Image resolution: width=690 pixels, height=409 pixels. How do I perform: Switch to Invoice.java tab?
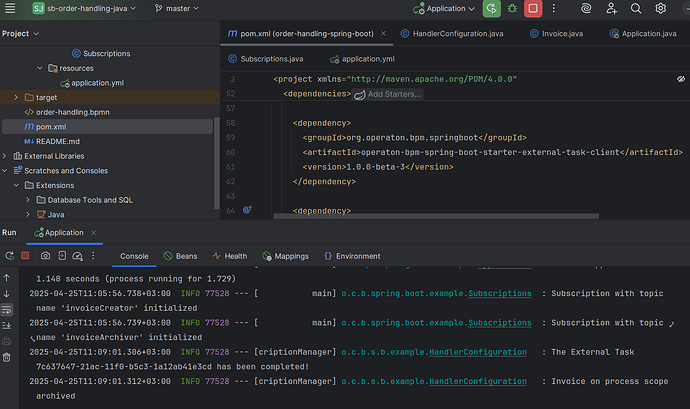point(557,33)
